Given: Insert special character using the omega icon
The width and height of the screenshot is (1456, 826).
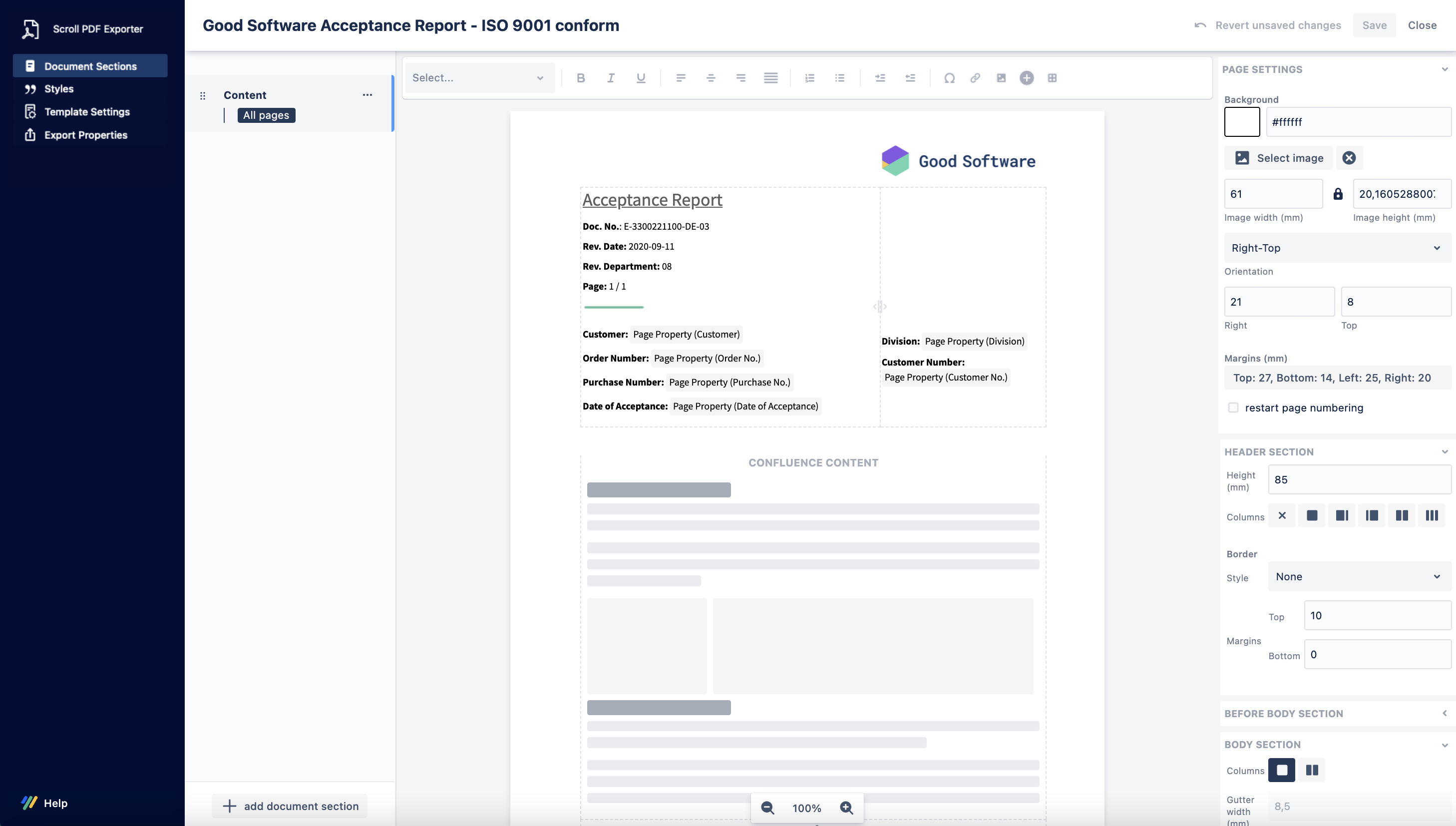Looking at the screenshot, I should tap(949, 78).
